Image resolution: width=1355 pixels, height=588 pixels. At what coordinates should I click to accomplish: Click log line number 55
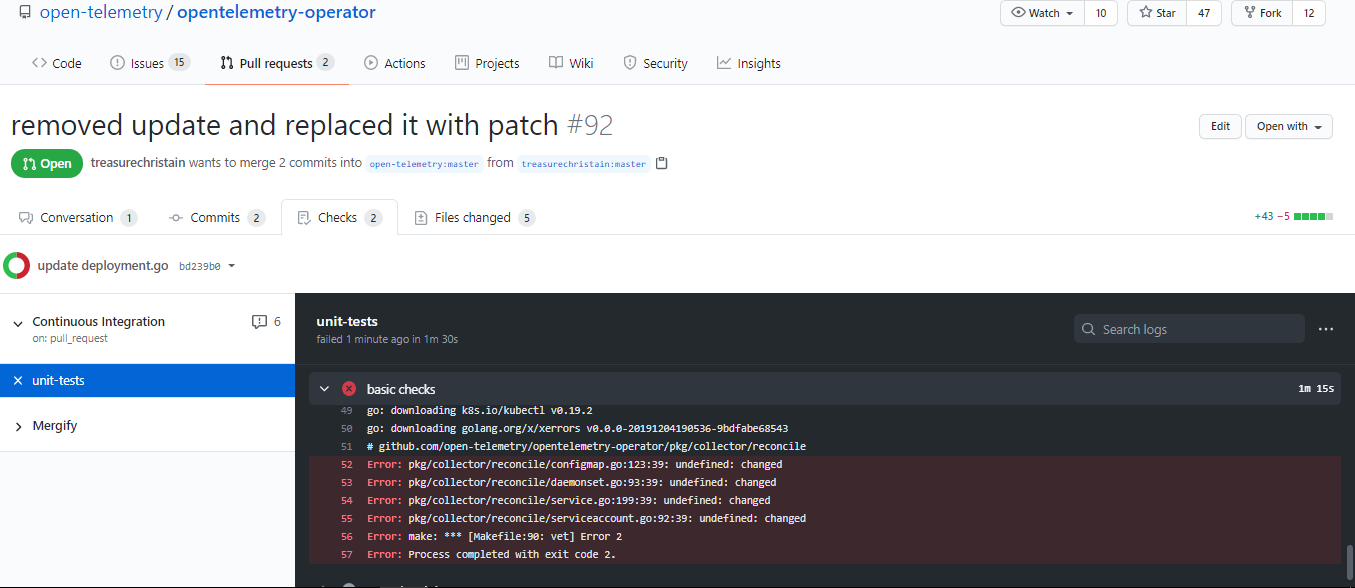(x=346, y=519)
